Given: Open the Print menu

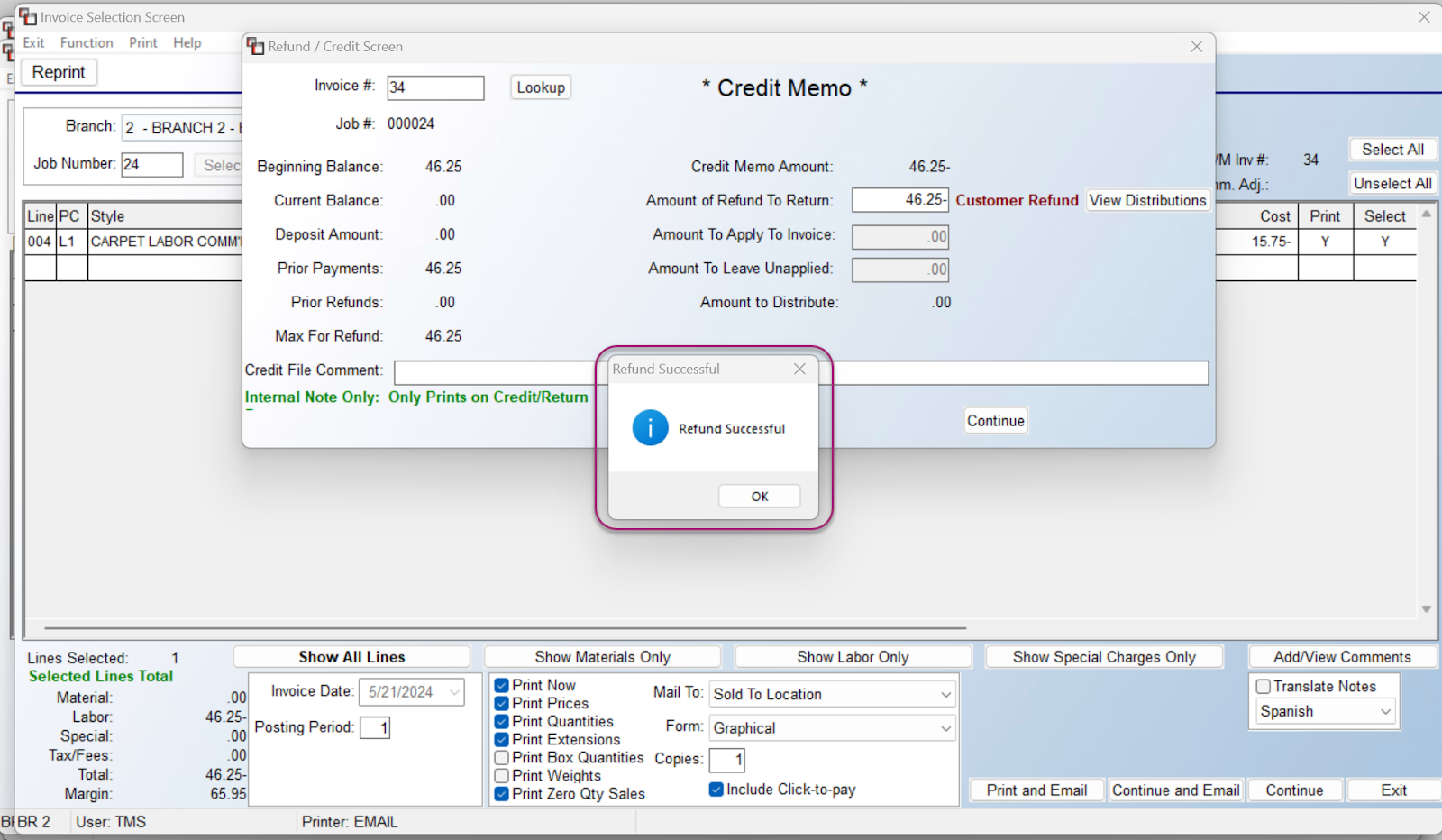Looking at the screenshot, I should (142, 42).
